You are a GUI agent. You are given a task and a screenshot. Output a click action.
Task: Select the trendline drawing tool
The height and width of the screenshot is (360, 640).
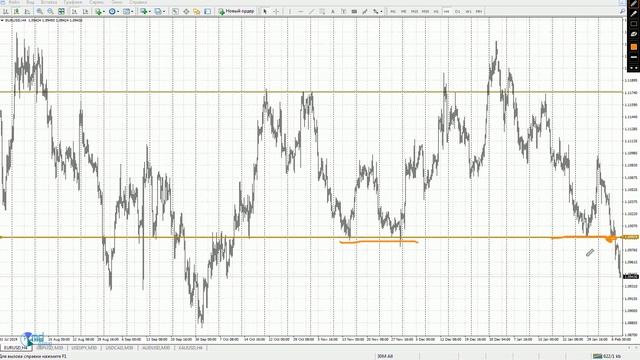click(x=311, y=11)
